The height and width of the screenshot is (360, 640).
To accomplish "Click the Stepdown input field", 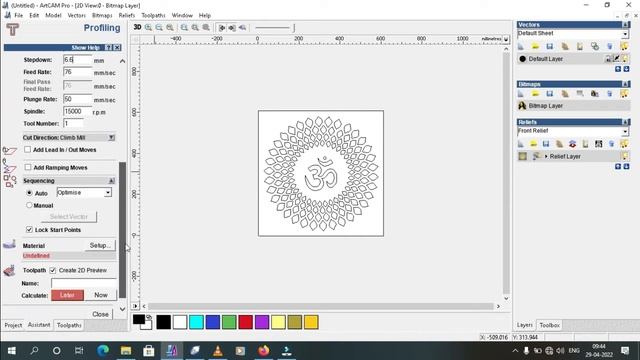I will click(78, 60).
